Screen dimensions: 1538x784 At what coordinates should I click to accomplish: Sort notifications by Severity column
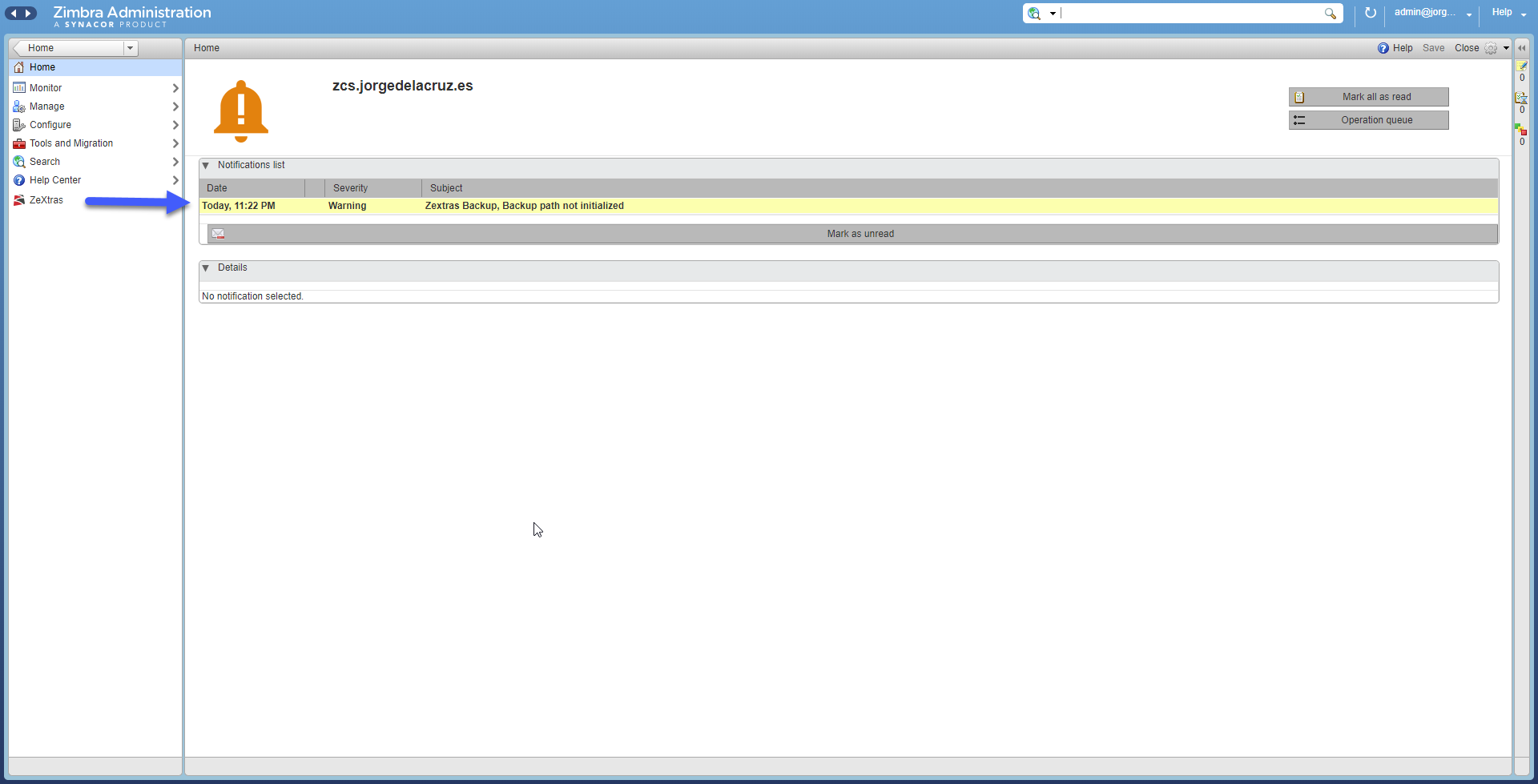[373, 188]
